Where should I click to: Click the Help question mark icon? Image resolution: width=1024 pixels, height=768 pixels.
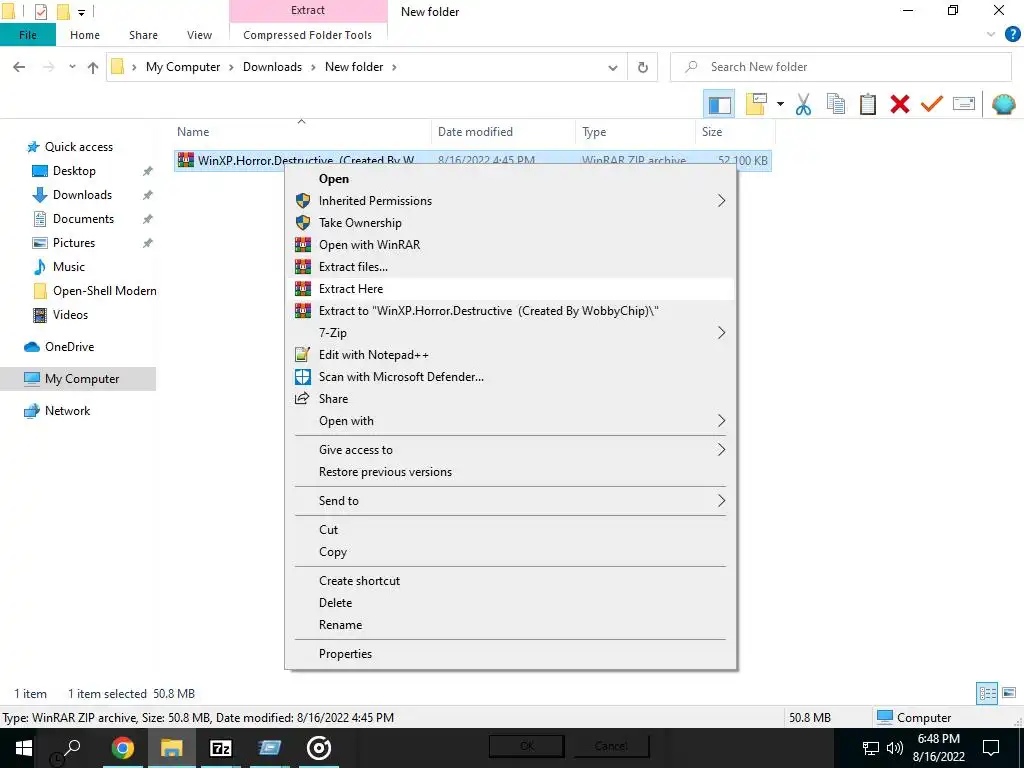click(1012, 35)
